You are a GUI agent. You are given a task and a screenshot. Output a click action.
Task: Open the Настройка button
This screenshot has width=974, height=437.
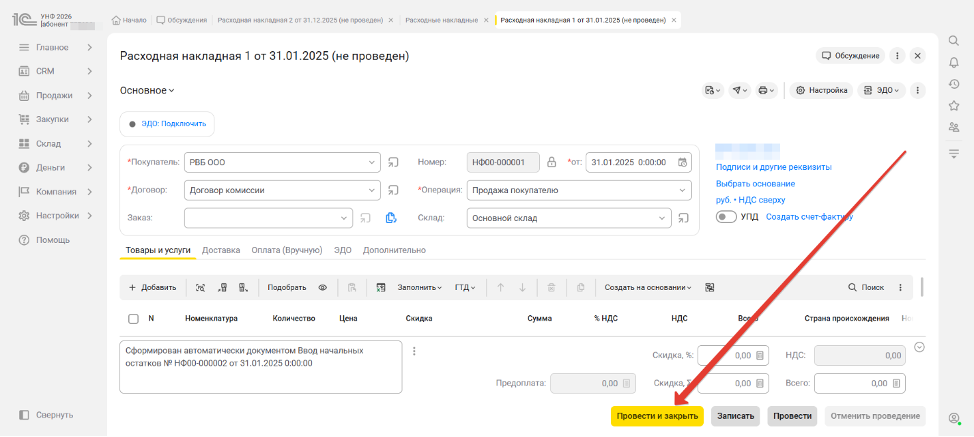pos(821,90)
